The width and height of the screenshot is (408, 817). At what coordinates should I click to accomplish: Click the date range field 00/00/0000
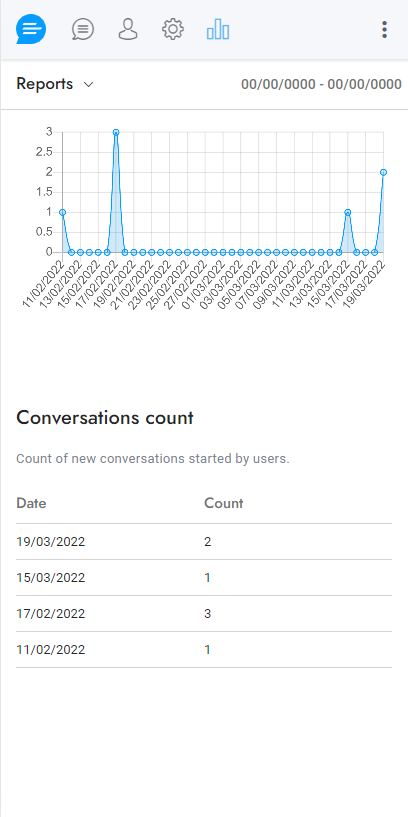click(322, 84)
